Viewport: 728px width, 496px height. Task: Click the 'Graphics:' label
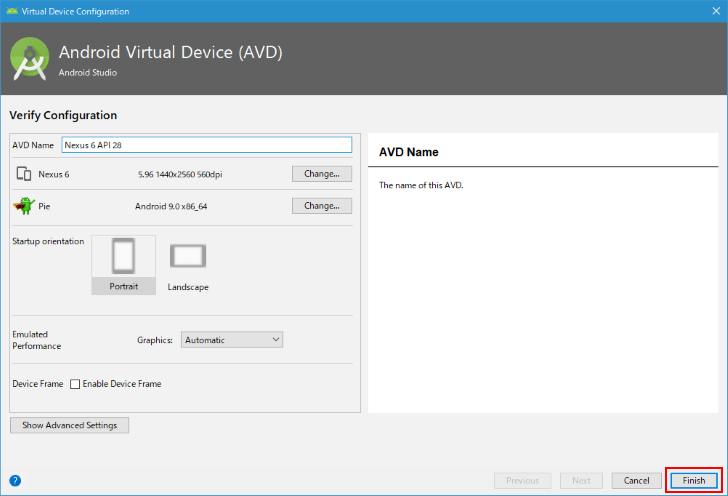tap(155, 340)
